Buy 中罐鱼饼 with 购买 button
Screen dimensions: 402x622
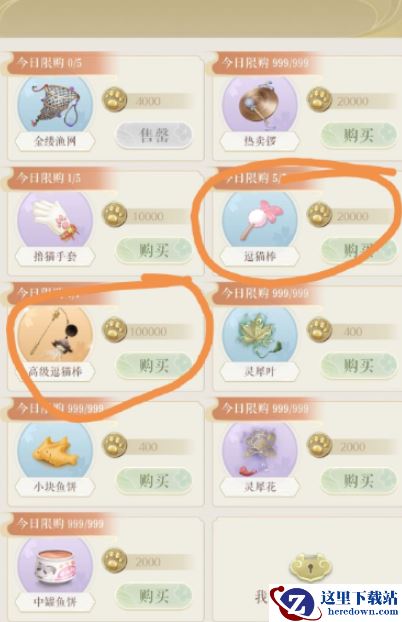click(x=154, y=595)
